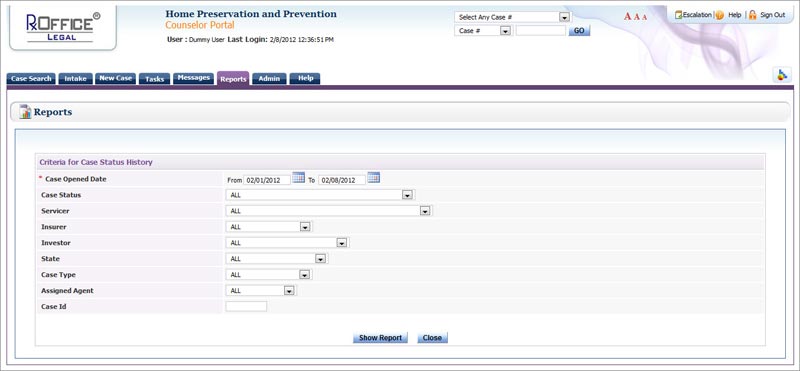Click the case number search text box
This screenshot has height=371, width=800.
click(540, 31)
